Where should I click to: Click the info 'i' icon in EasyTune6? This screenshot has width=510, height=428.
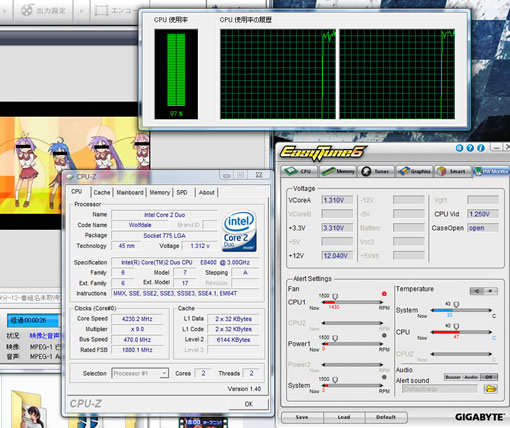point(481,148)
